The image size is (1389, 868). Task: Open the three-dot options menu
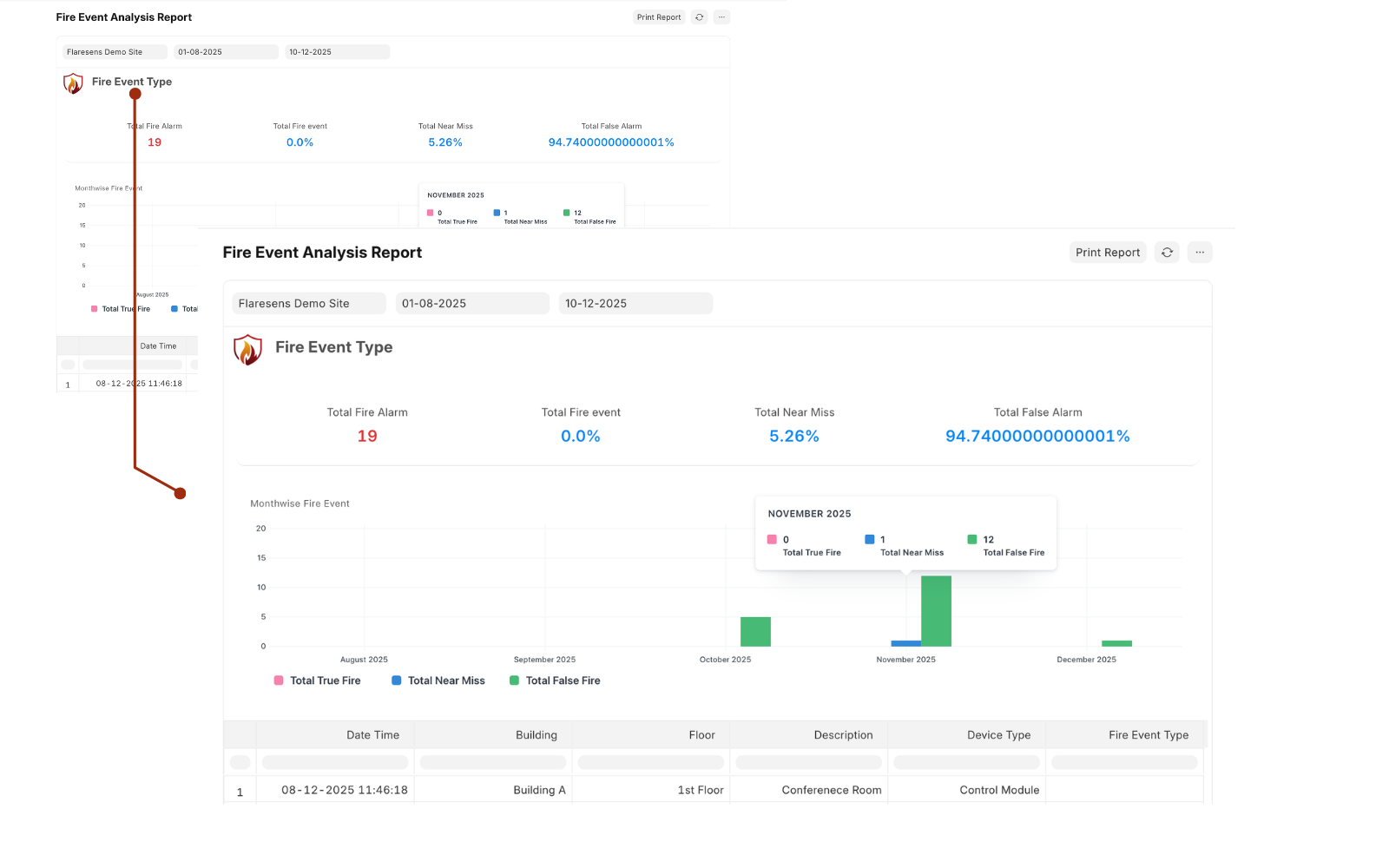pyautogui.click(x=1200, y=252)
